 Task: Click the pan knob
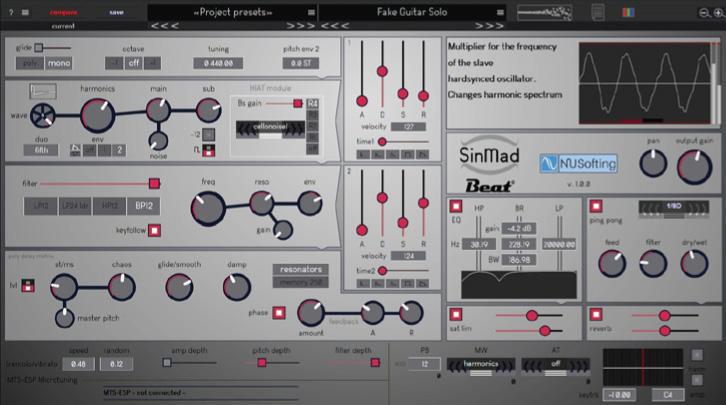[653, 163]
